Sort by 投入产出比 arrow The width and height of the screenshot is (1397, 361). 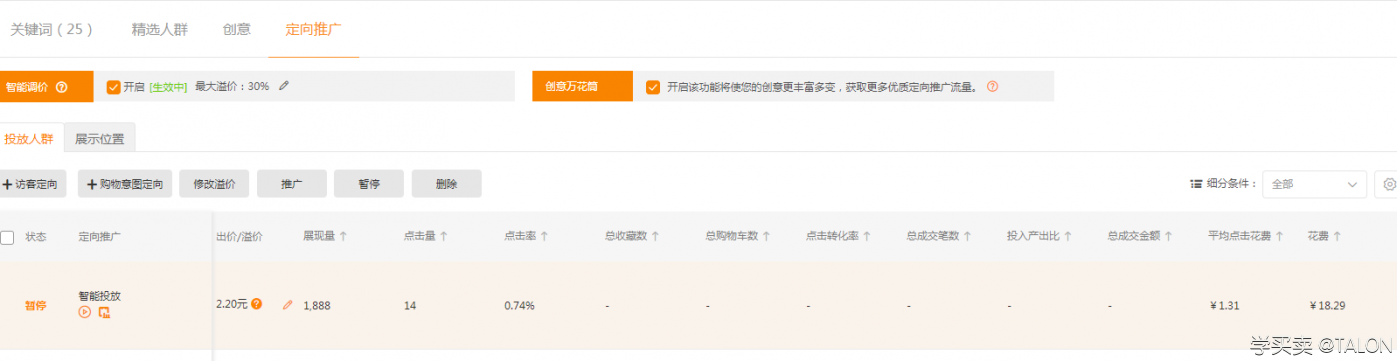[1068, 237]
